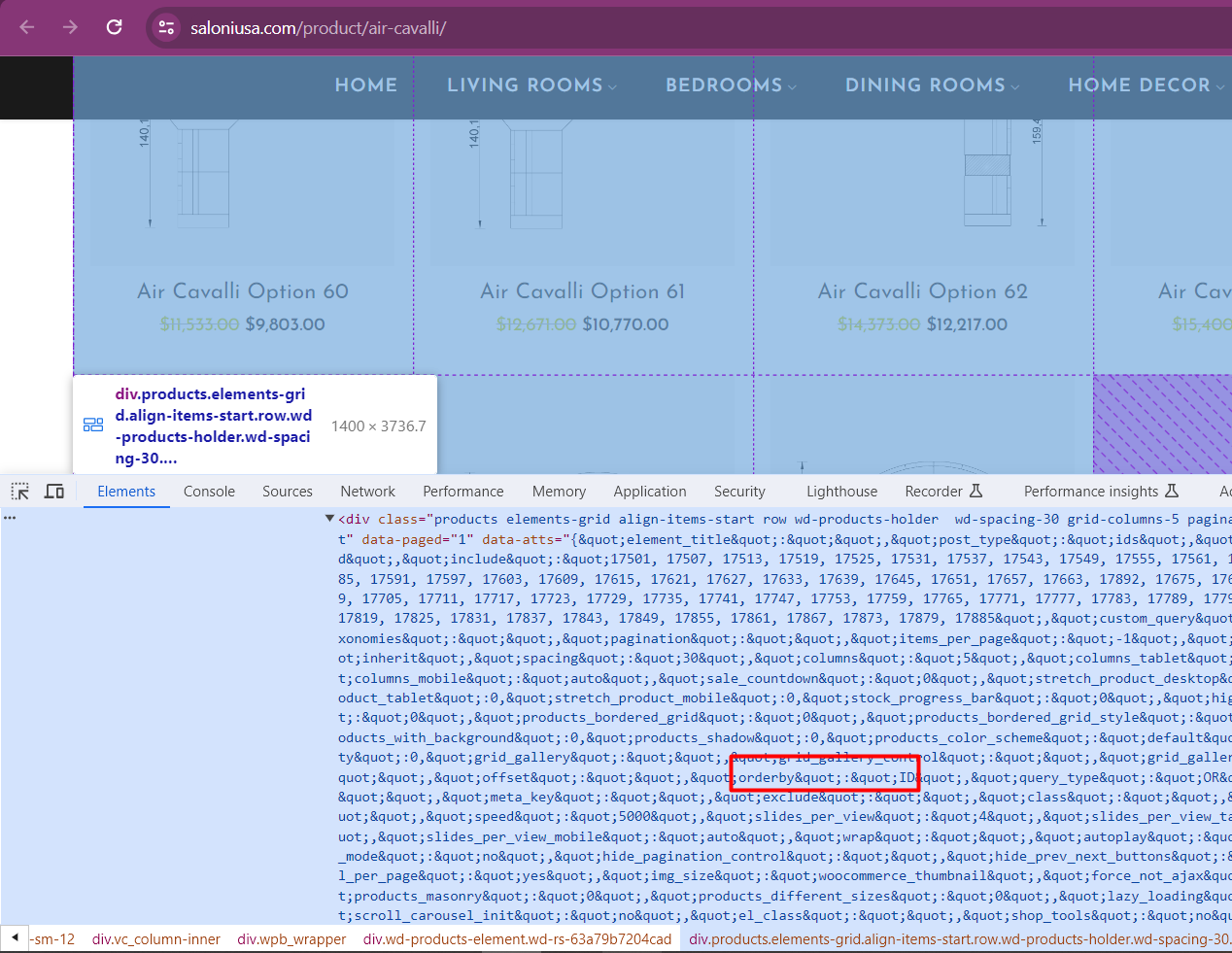The width and height of the screenshot is (1232, 953).
Task: Switch to the Security tab
Action: tap(739, 492)
